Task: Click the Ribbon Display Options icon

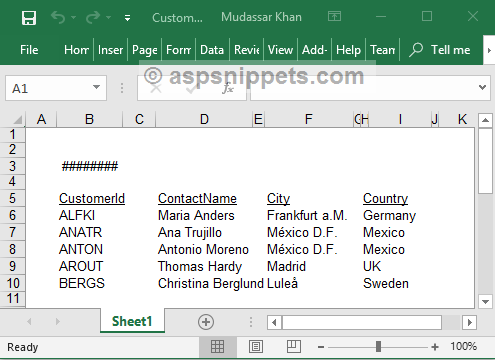Action: click(334, 16)
